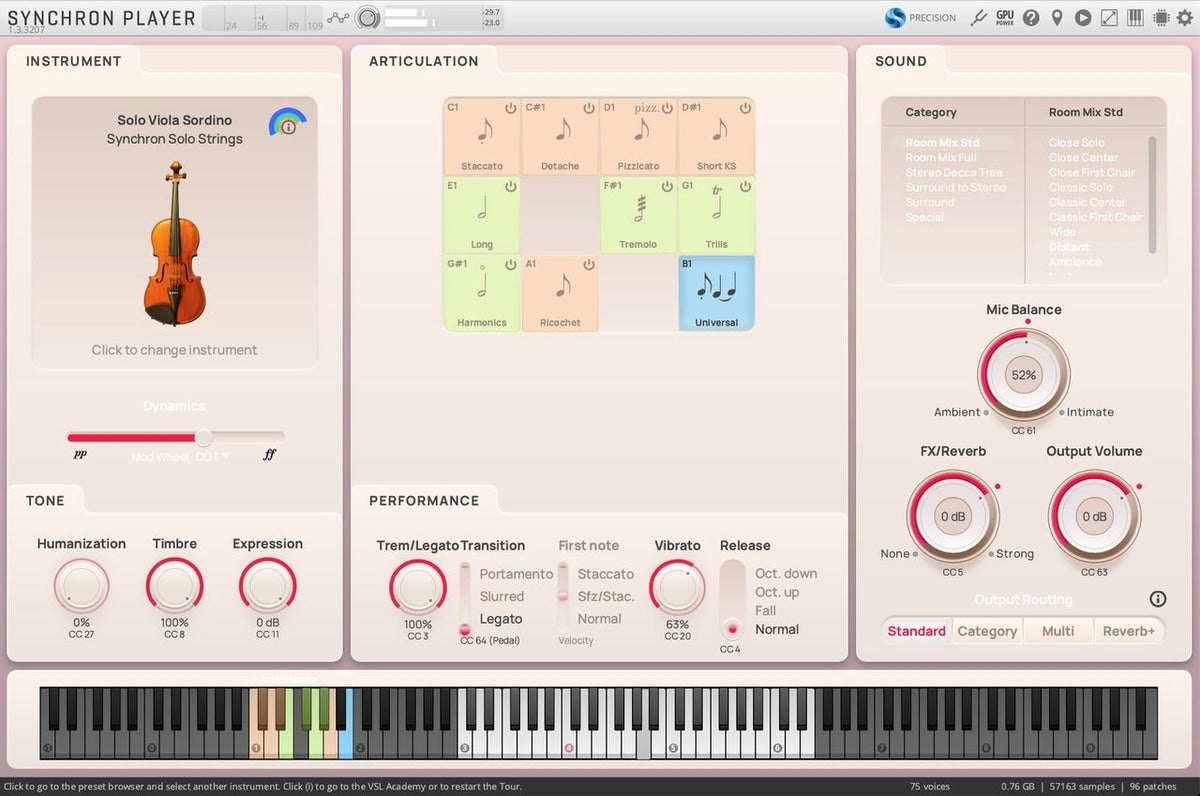
Task: Toggle the keyboard view icon in toolbar
Action: pyautogui.click(x=1135, y=17)
